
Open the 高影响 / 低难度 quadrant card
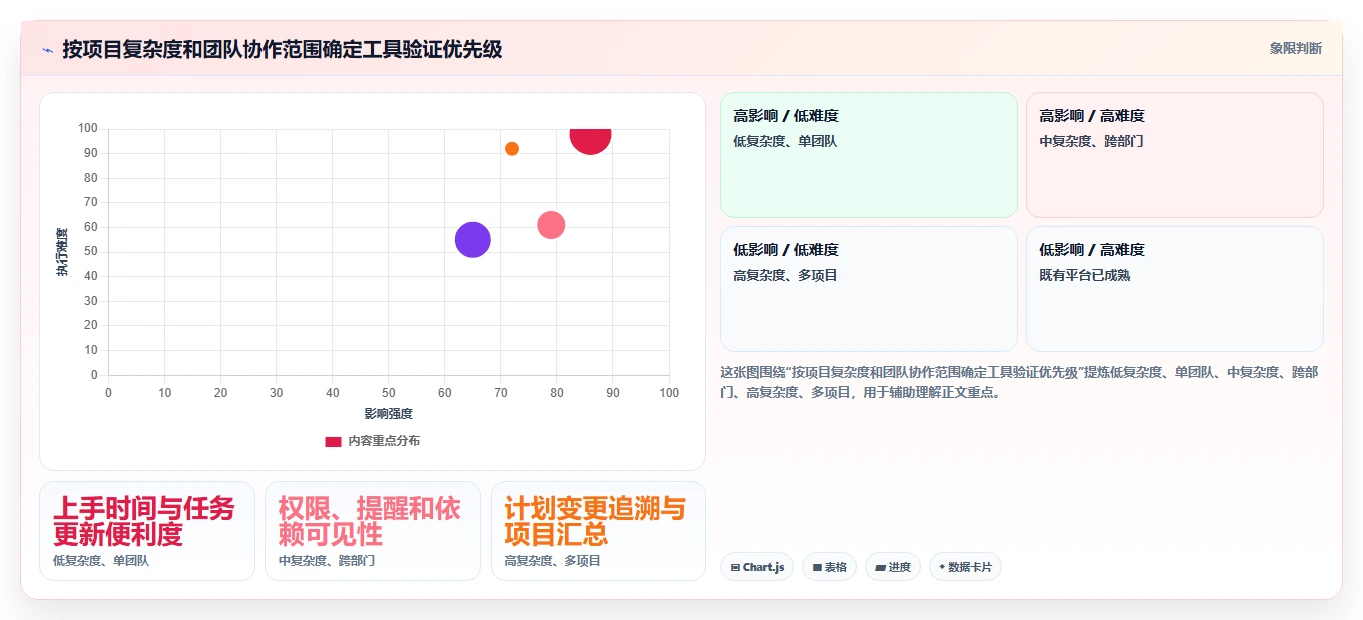tap(869, 155)
